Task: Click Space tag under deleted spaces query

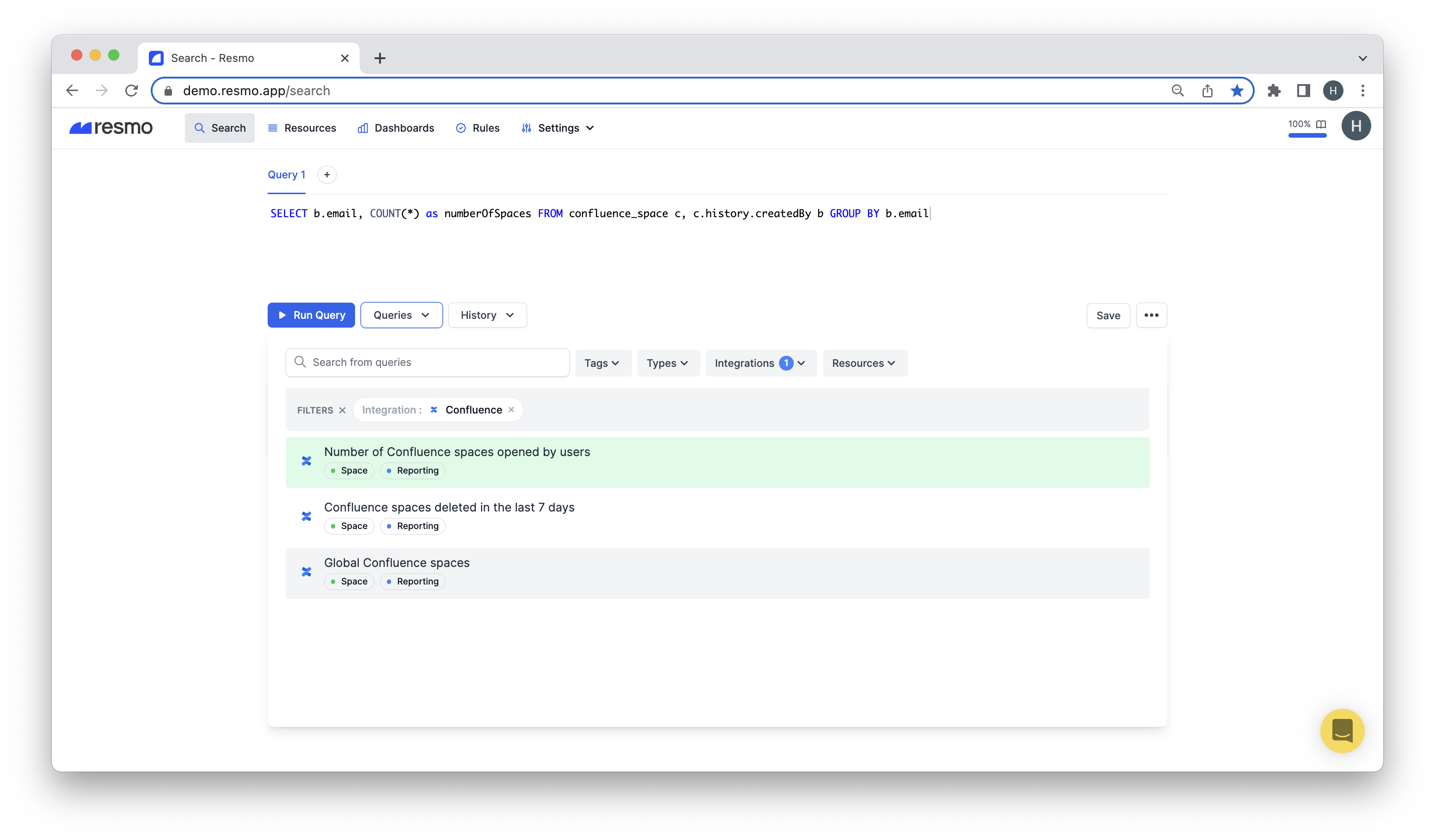Action: [x=349, y=526]
